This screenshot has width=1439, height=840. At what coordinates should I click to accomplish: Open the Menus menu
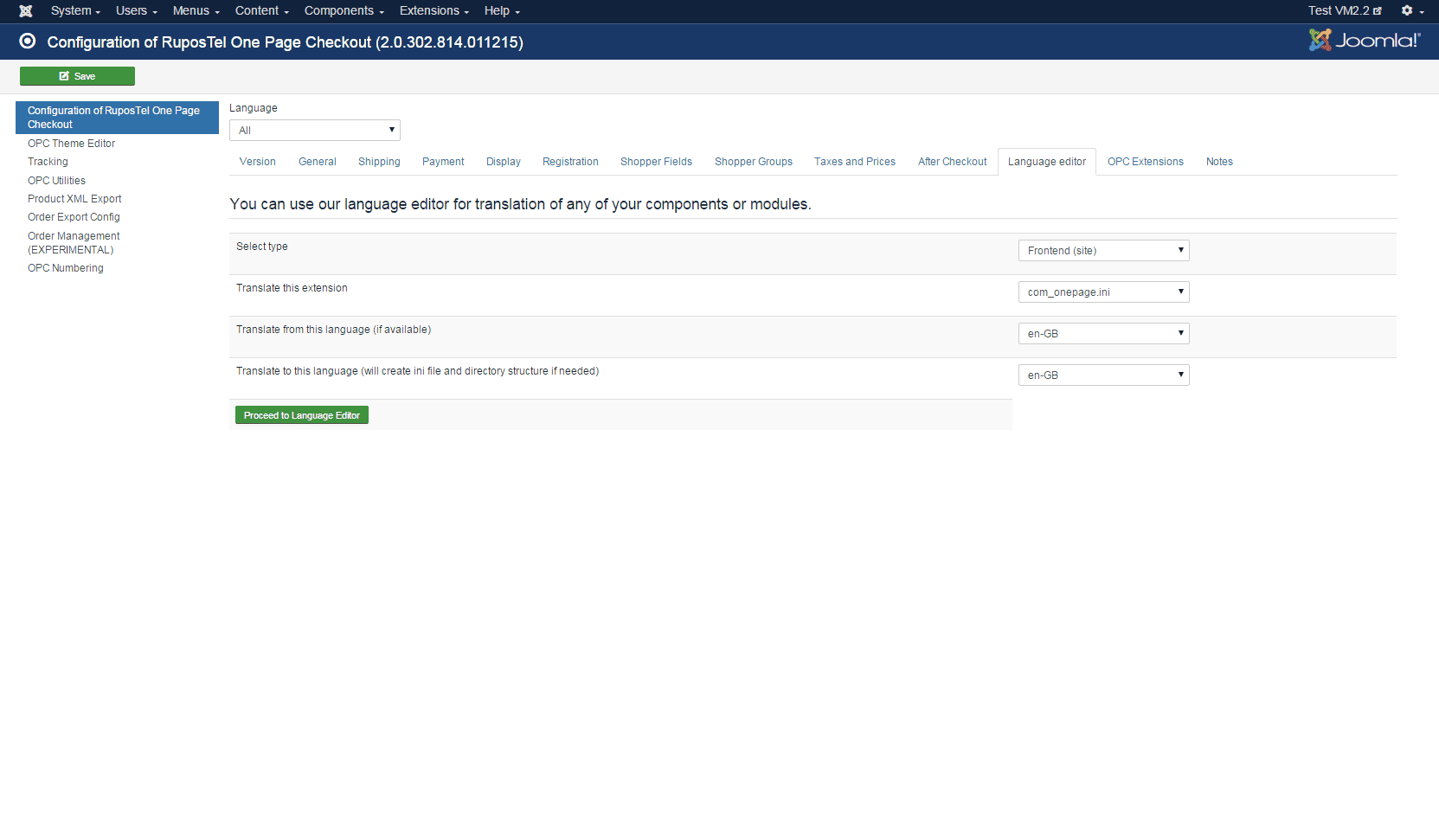(196, 10)
